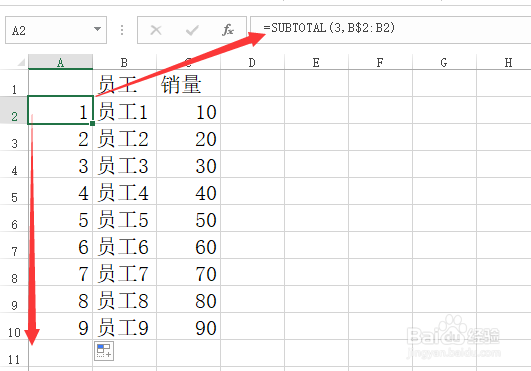Select sales cell with value 90
The image size is (531, 371).
[188, 326]
